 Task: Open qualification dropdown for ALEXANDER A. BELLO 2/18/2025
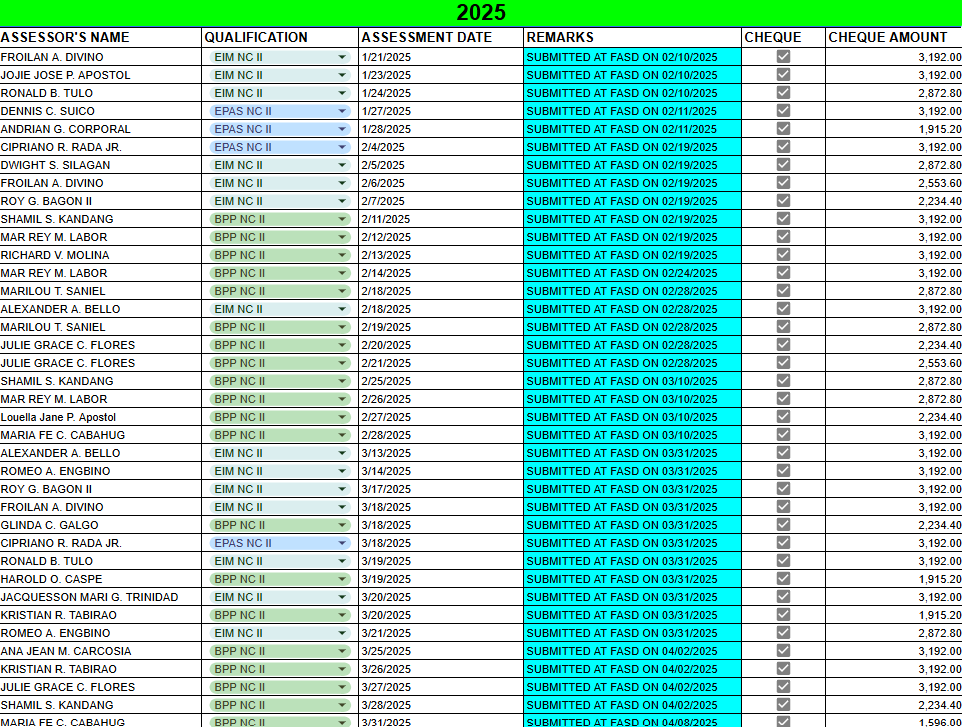(x=342, y=309)
